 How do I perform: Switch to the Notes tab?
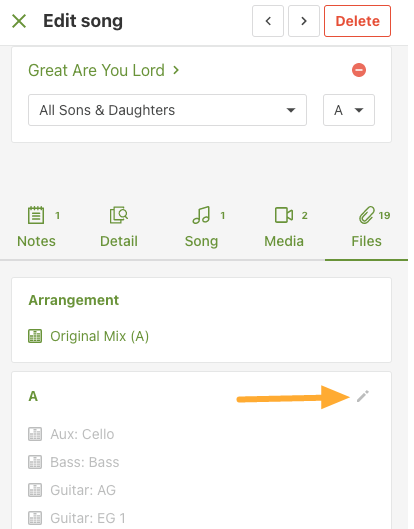38,227
